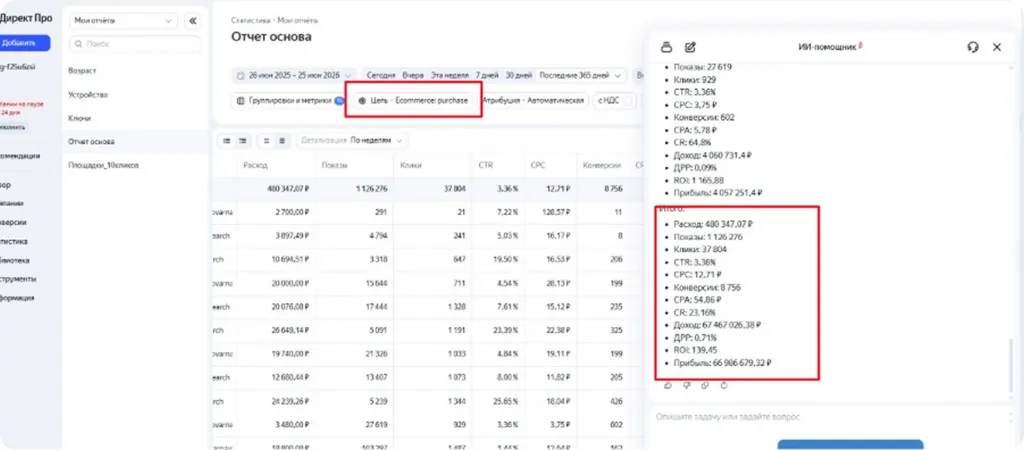The height and width of the screenshot is (450, 1024).
Task: Click the Статистика breadcrumb link
Action: [250, 20]
